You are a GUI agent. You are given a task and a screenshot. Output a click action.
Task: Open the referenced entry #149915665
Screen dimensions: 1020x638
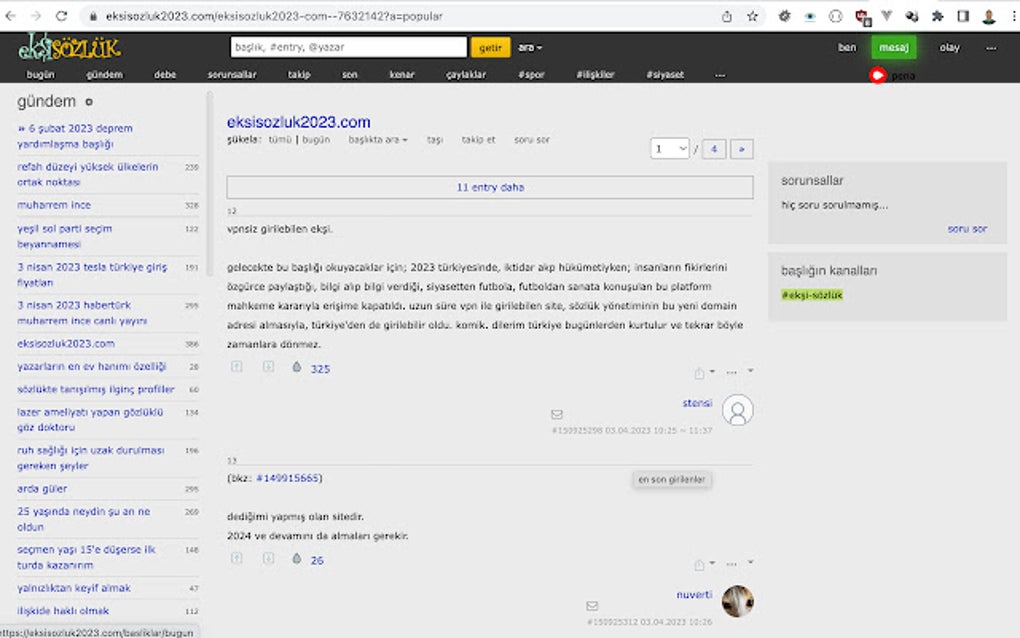point(288,478)
